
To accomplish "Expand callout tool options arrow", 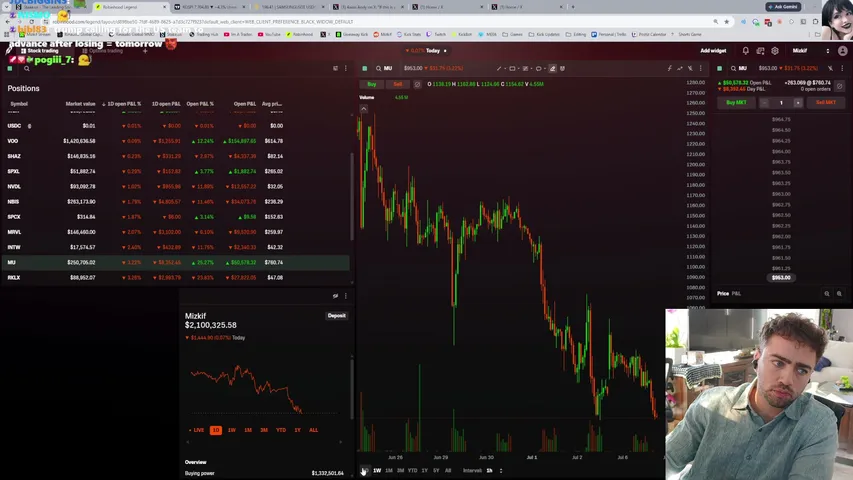I will [x=545, y=69].
